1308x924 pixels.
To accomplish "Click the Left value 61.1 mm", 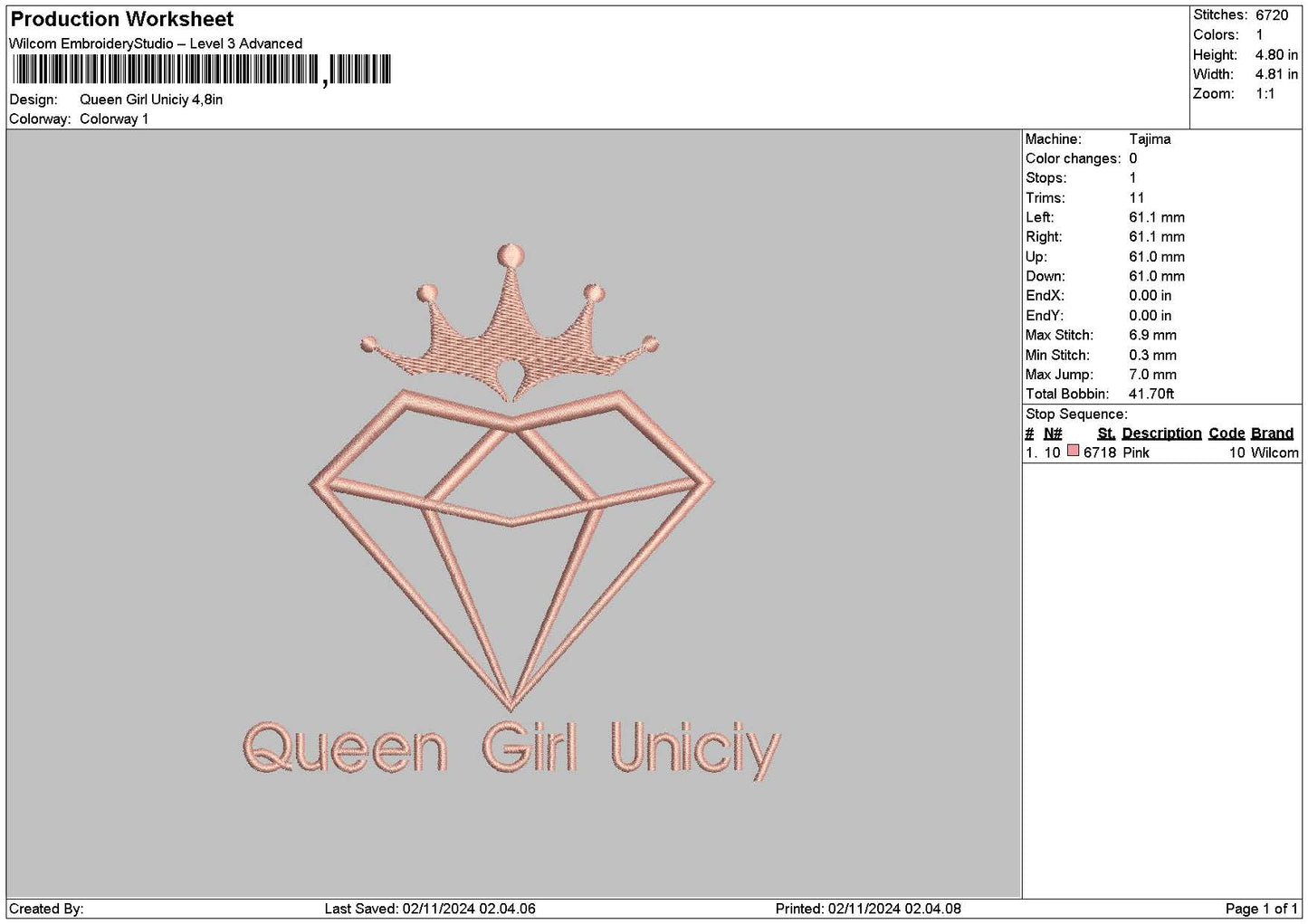I will (1157, 218).
